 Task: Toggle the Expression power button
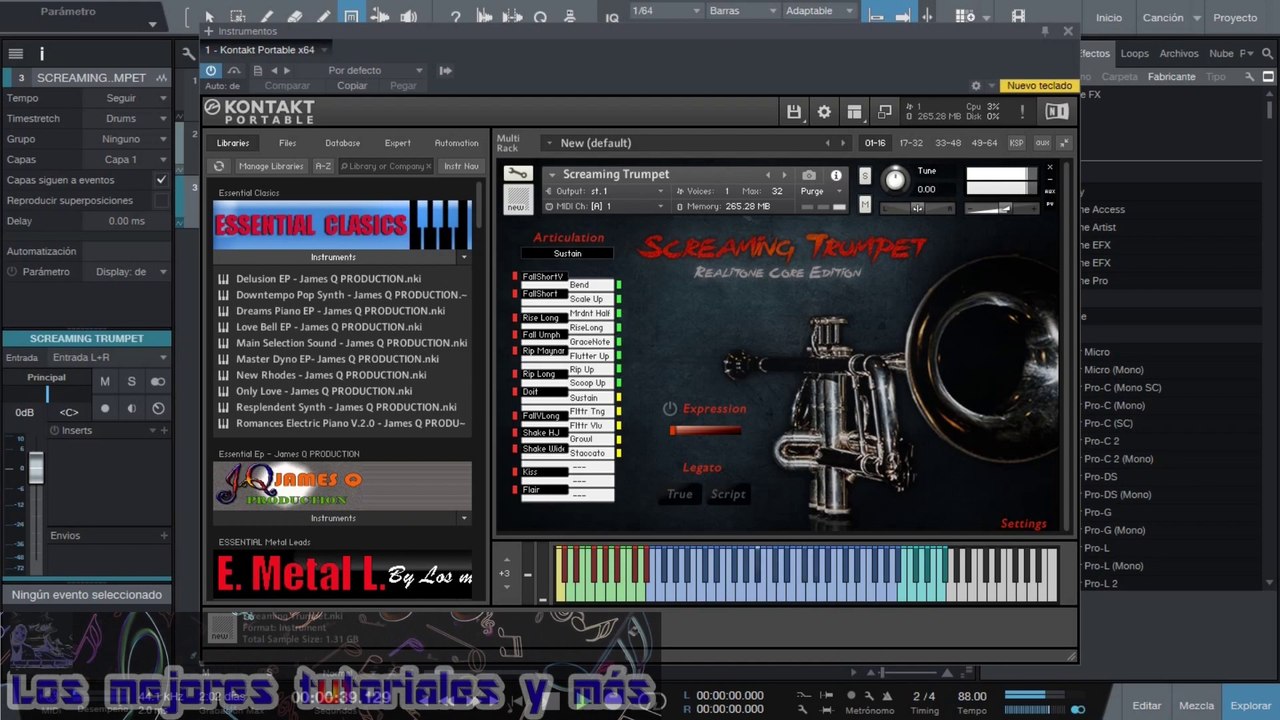click(x=670, y=409)
